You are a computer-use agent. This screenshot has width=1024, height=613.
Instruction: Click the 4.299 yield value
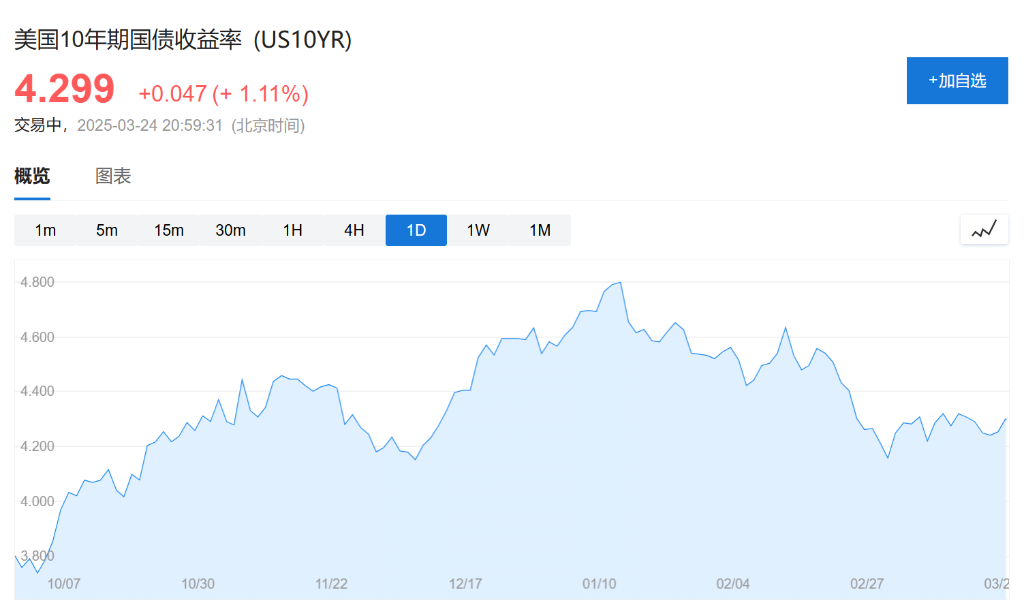(65, 90)
